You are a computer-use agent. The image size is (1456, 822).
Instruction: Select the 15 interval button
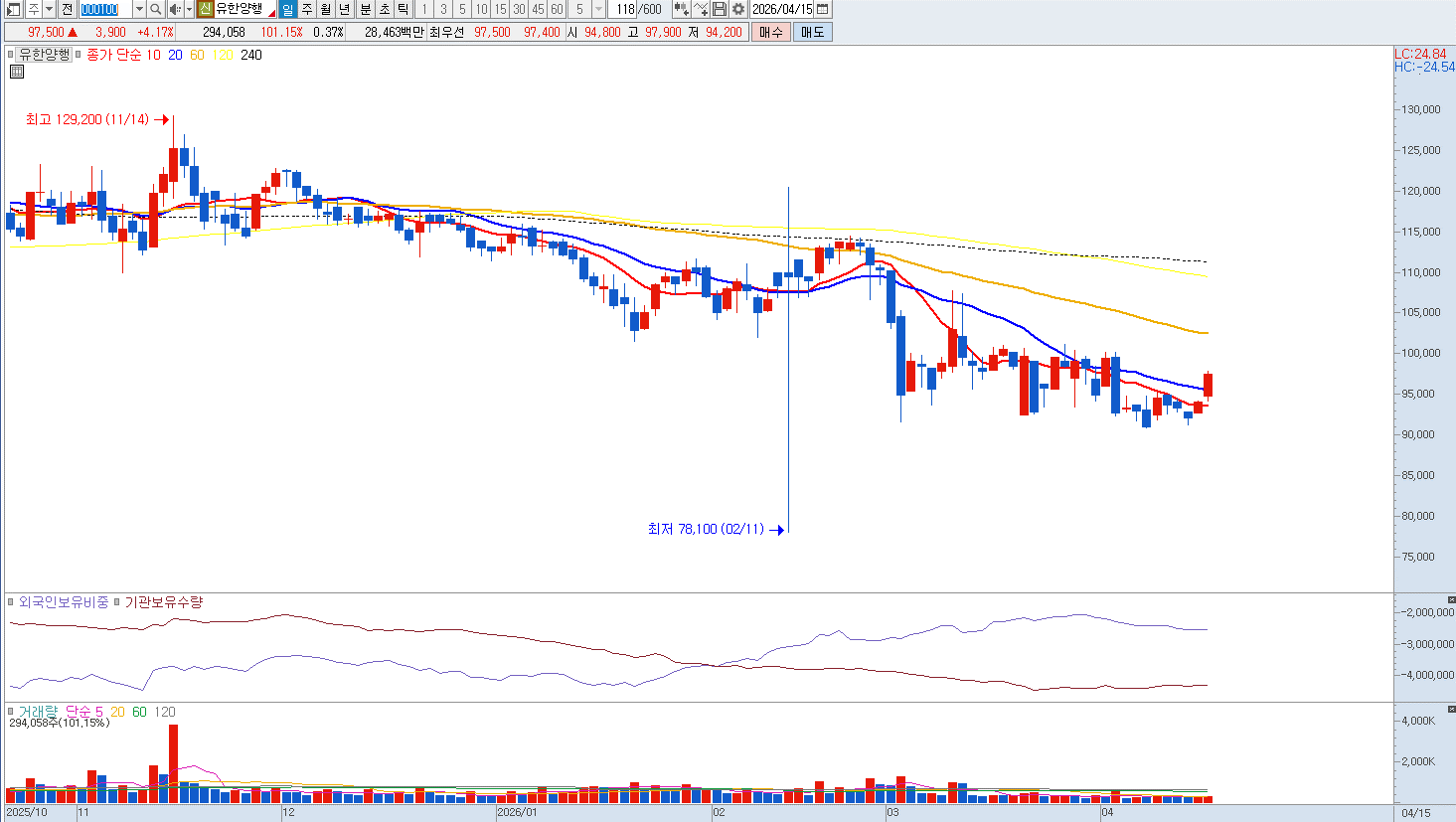(500, 9)
